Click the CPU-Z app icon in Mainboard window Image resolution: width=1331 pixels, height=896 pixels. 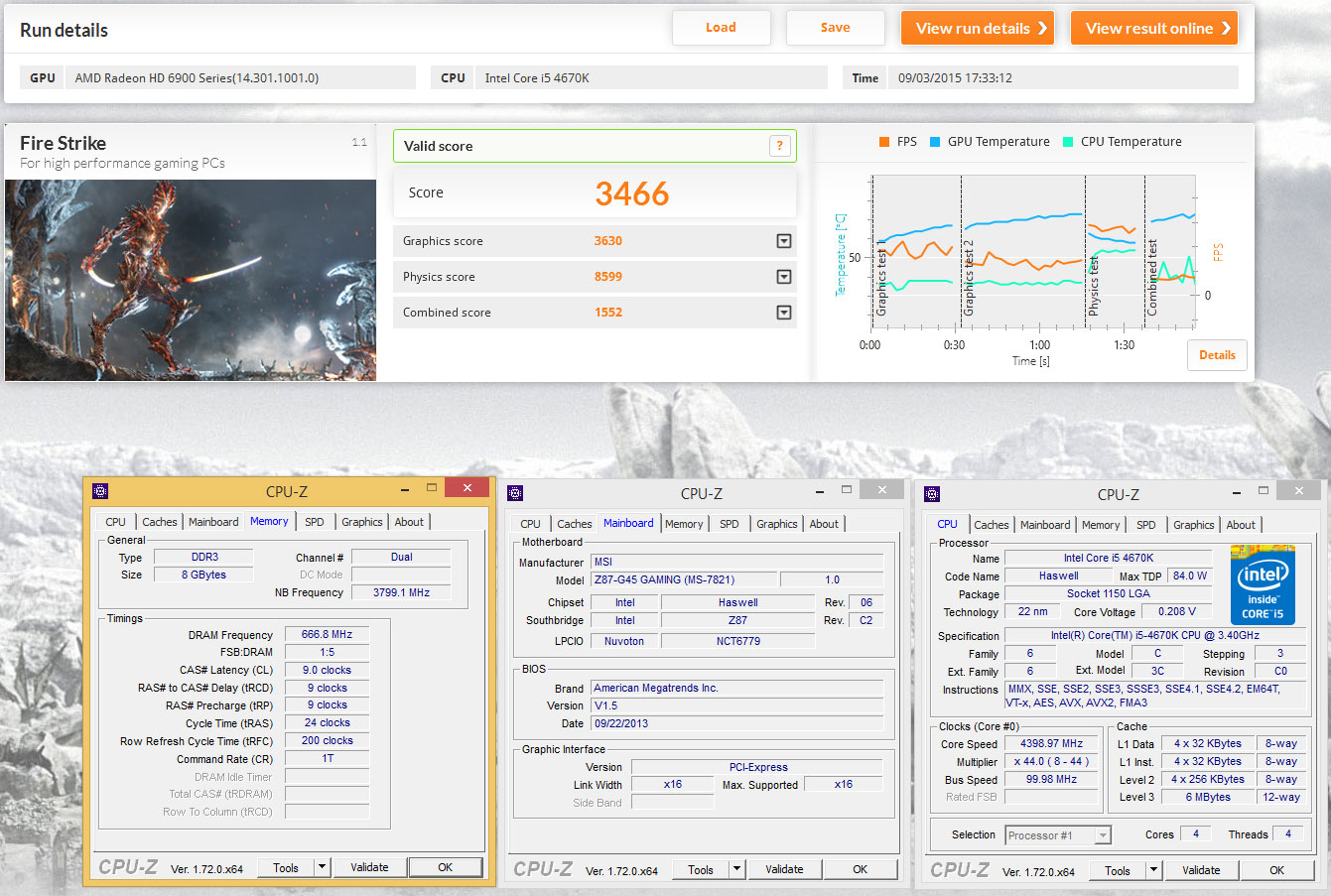tap(515, 493)
